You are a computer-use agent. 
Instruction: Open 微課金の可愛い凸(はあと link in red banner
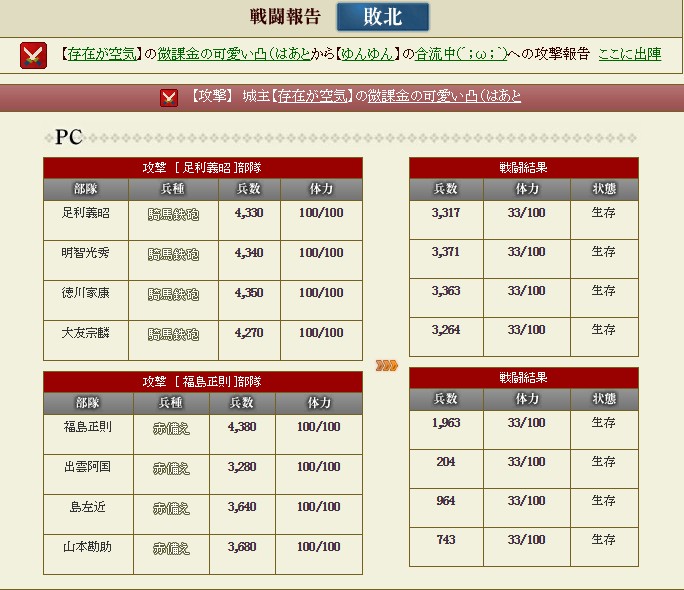coord(444,96)
